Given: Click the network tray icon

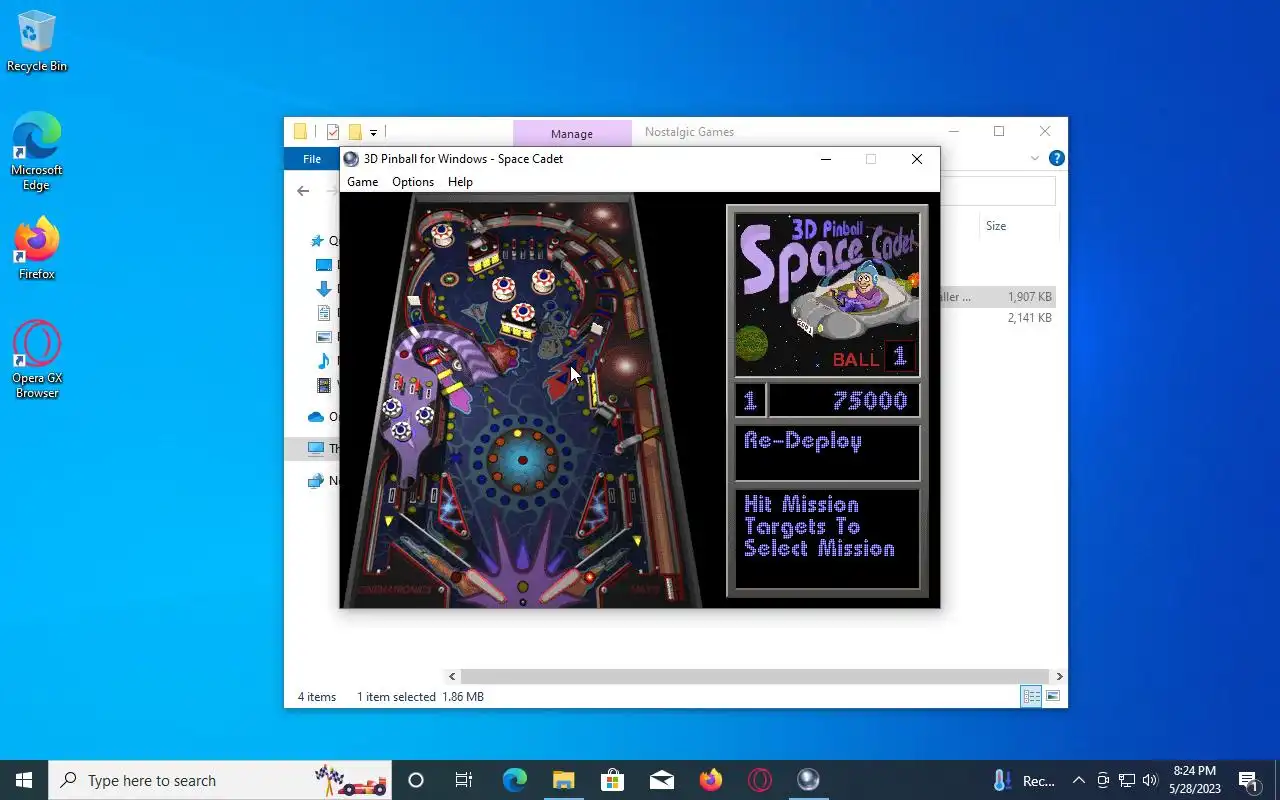Looking at the screenshot, I should coord(1127,780).
